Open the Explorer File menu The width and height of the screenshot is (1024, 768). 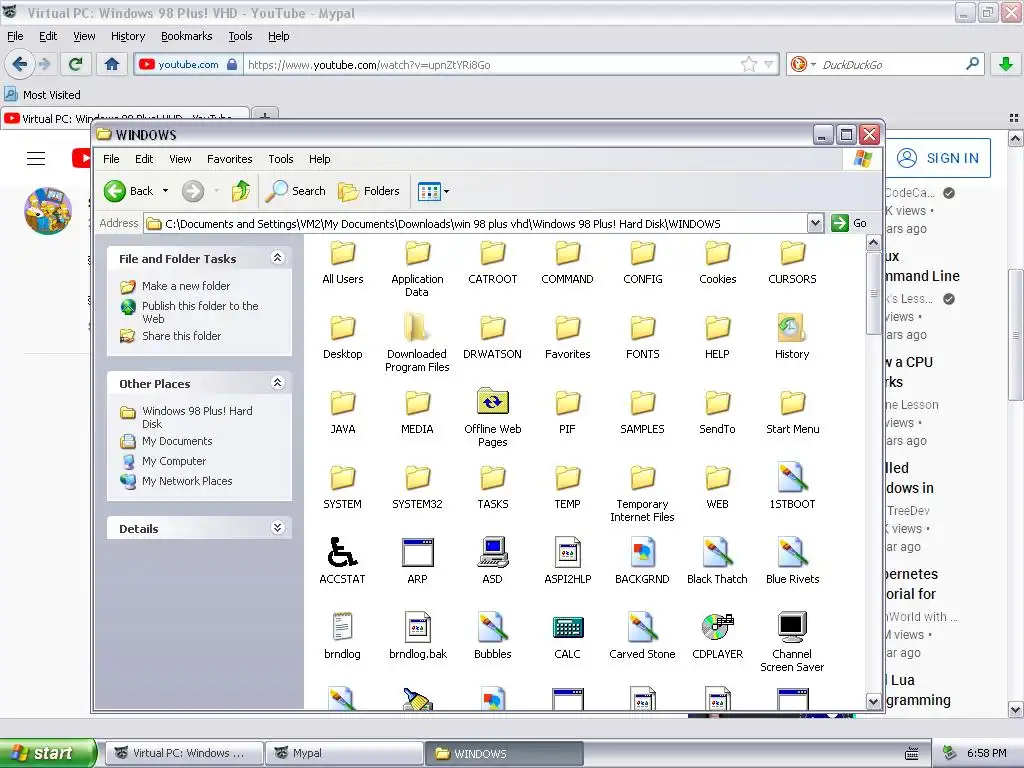point(111,159)
